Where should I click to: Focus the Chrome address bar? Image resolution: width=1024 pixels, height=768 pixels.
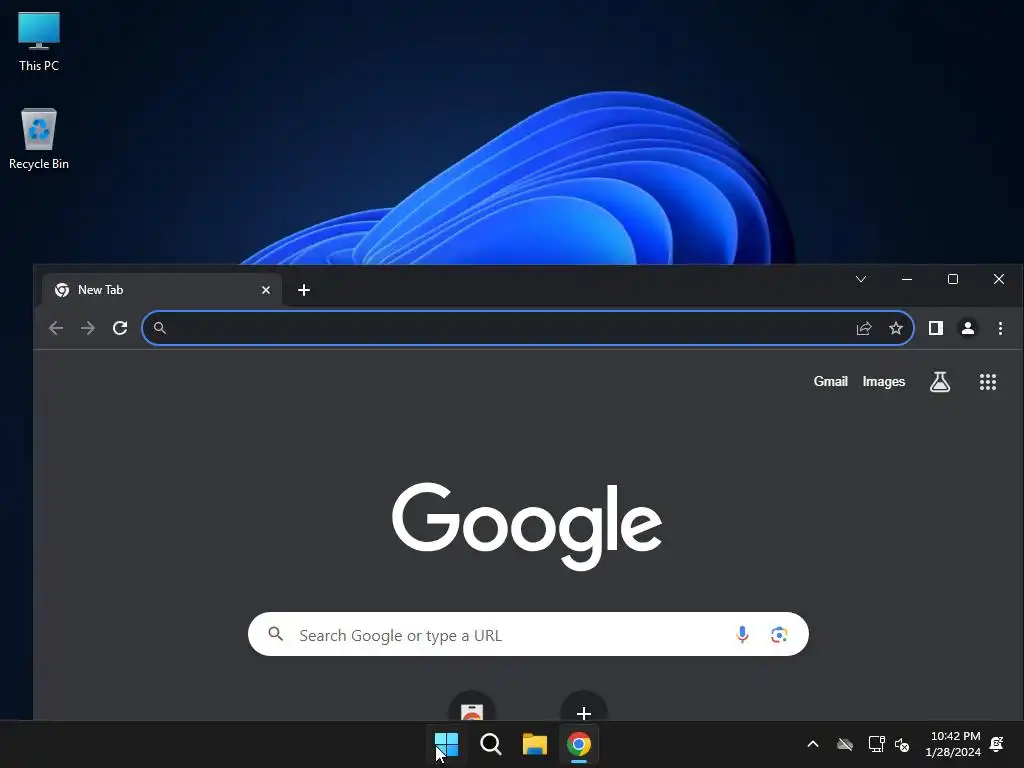[528, 328]
